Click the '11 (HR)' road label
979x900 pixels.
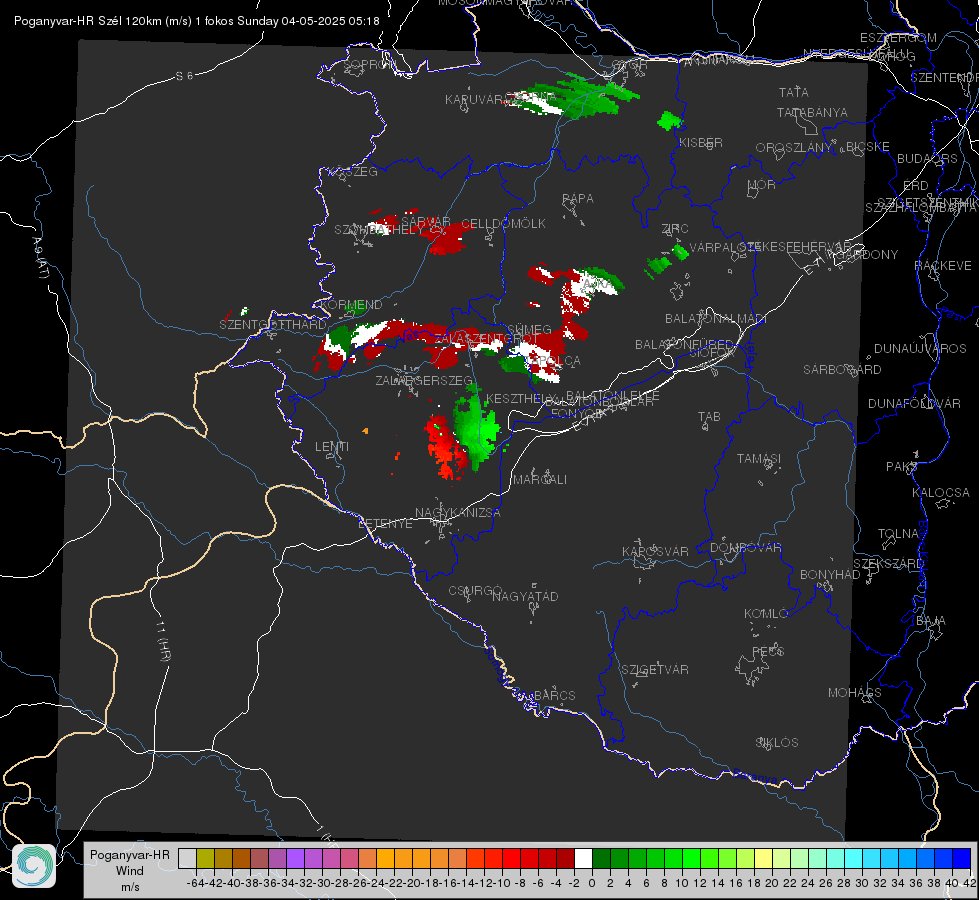point(164,641)
